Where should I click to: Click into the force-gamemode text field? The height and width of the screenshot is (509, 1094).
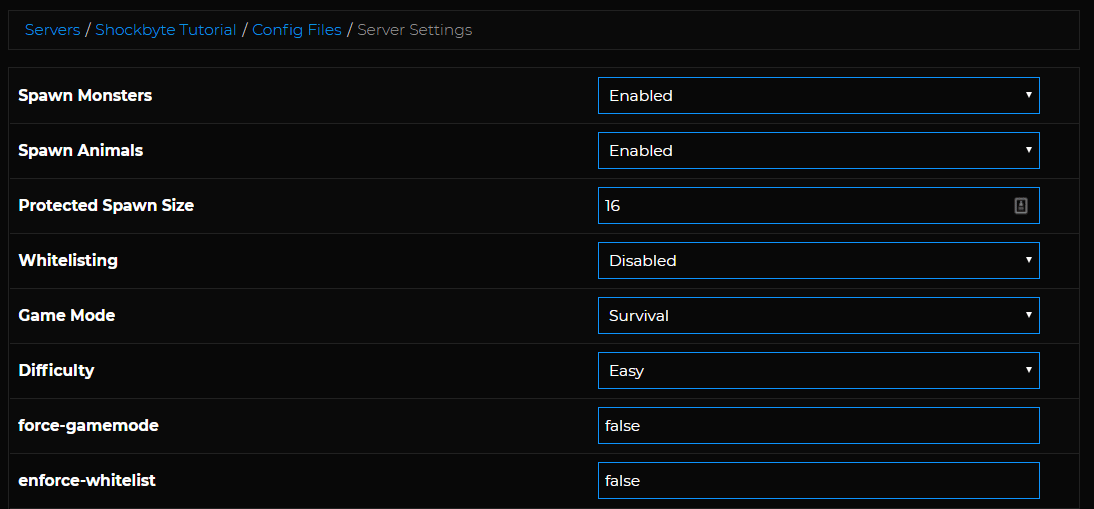818,426
